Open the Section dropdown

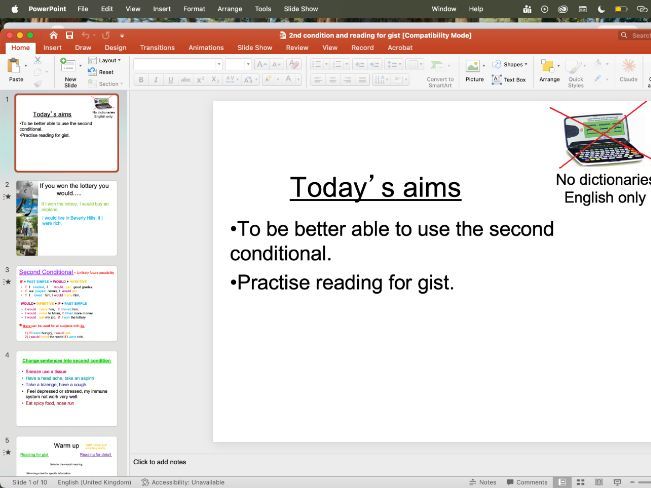pyautogui.click(x=105, y=83)
